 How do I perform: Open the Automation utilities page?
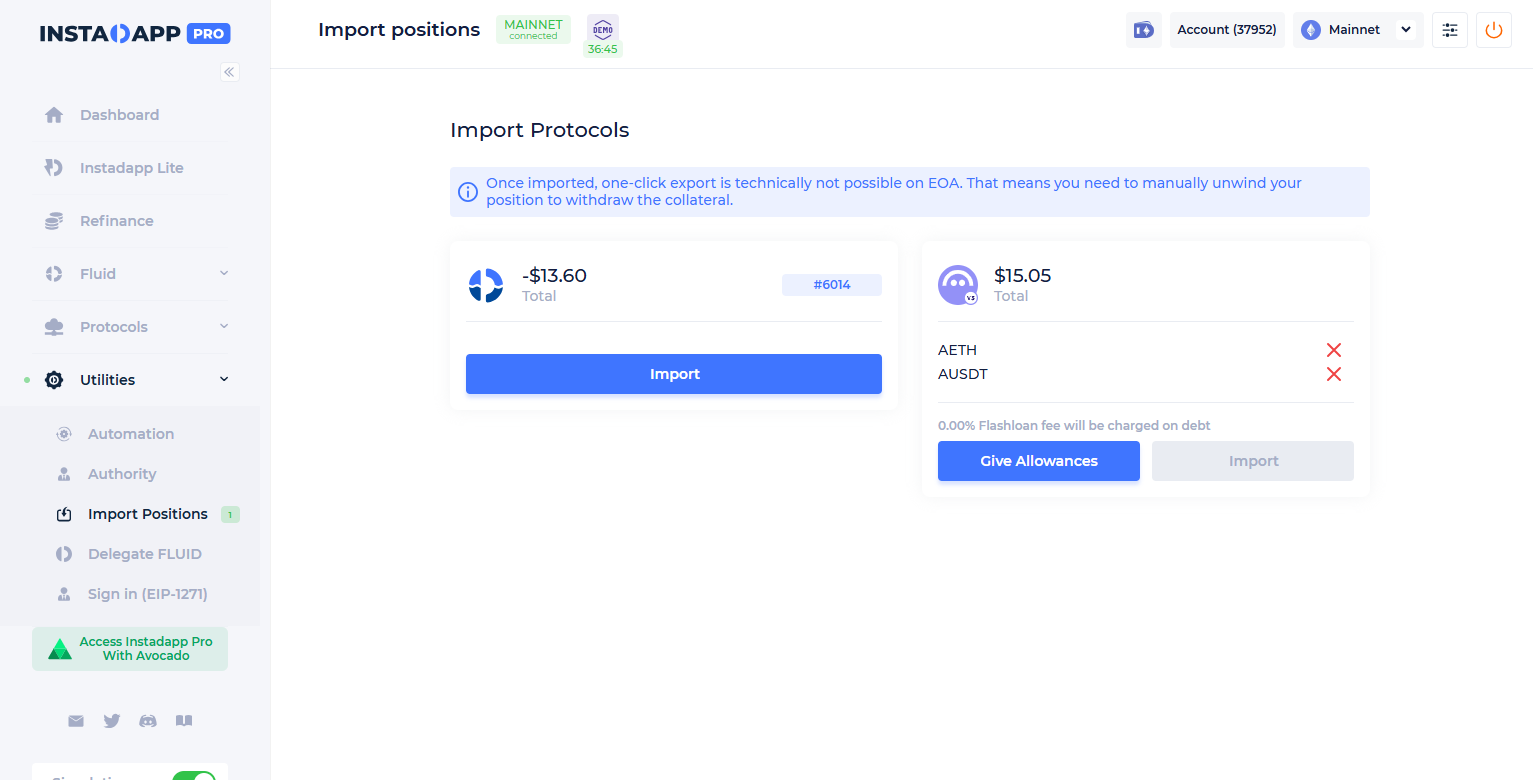coord(130,434)
